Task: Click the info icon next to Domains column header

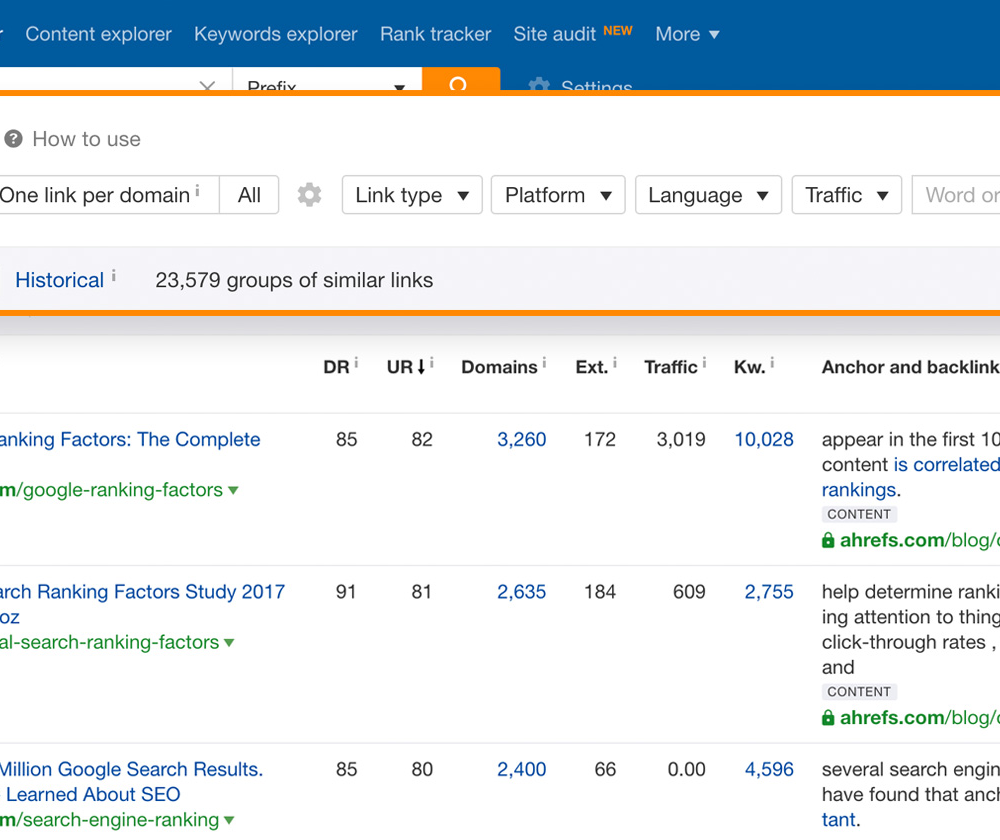Action: (x=544, y=363)
